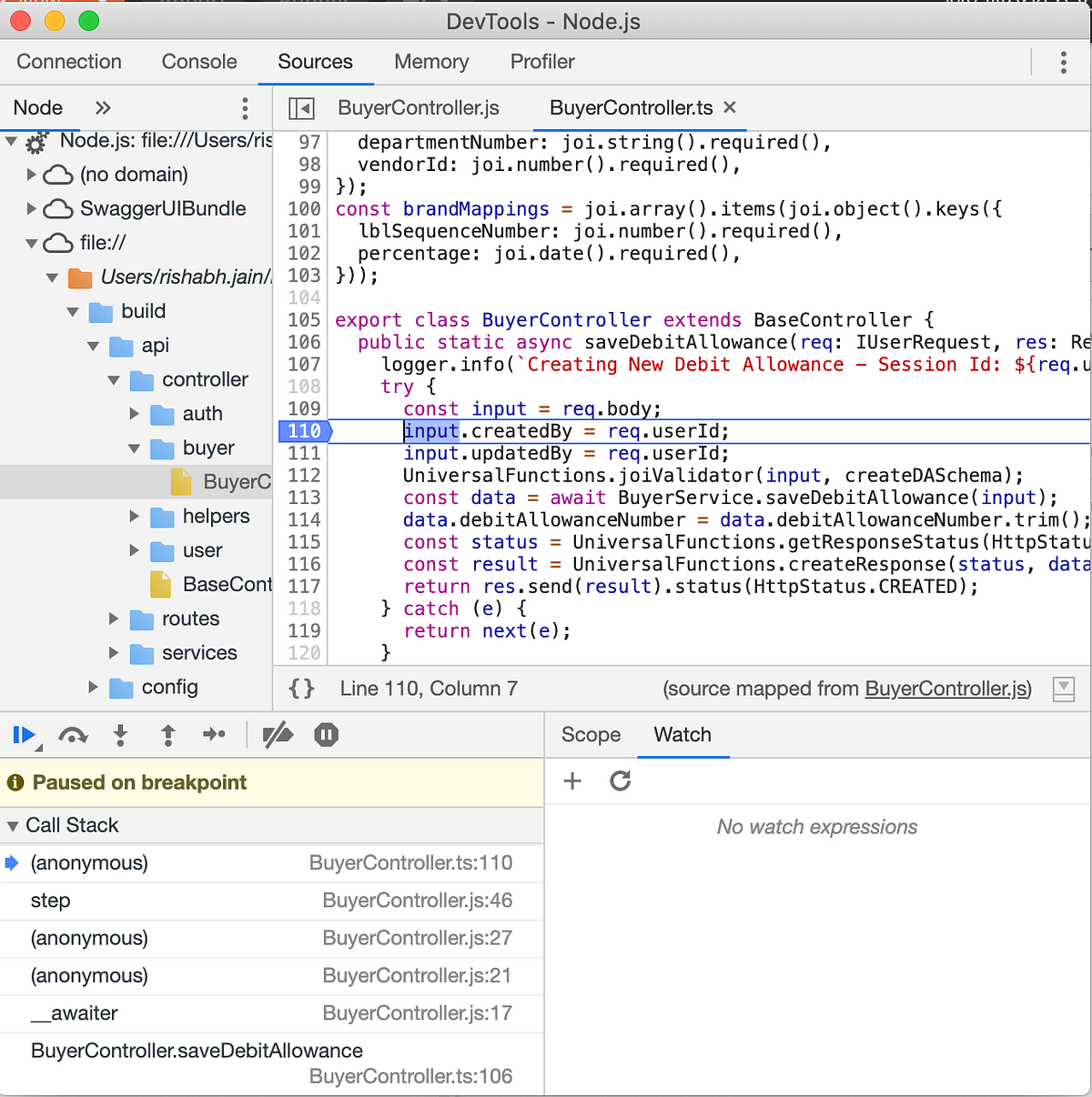The width and height of the screenshot is (1092, 1097).
Task: Collapse the file:// tree node
Action: pos(31,243)
